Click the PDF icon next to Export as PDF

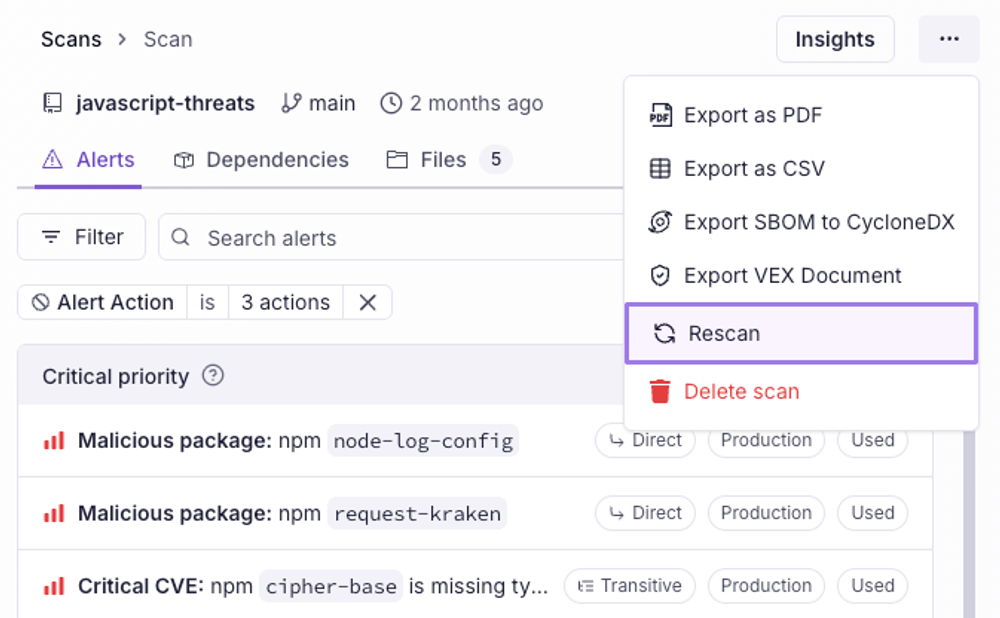point(659,115)
